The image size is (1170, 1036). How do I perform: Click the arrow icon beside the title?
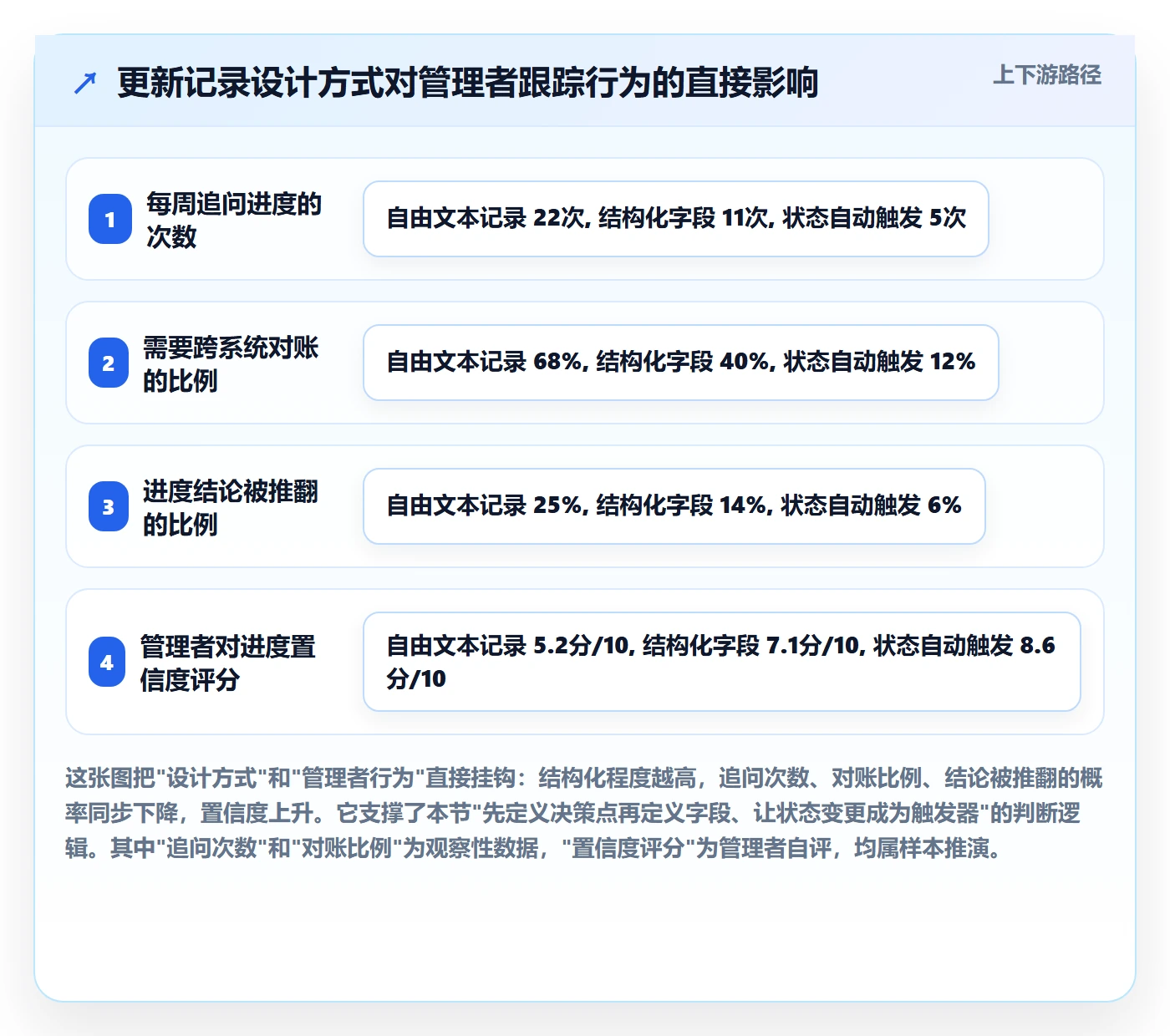pyautogui.click(x=85, y=83)
